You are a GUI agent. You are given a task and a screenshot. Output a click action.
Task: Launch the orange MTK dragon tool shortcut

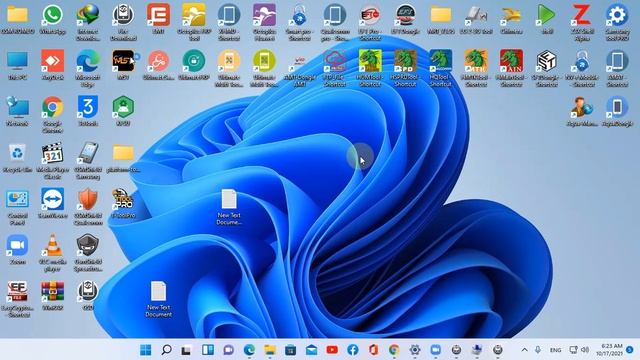click(x=476, y=61)
